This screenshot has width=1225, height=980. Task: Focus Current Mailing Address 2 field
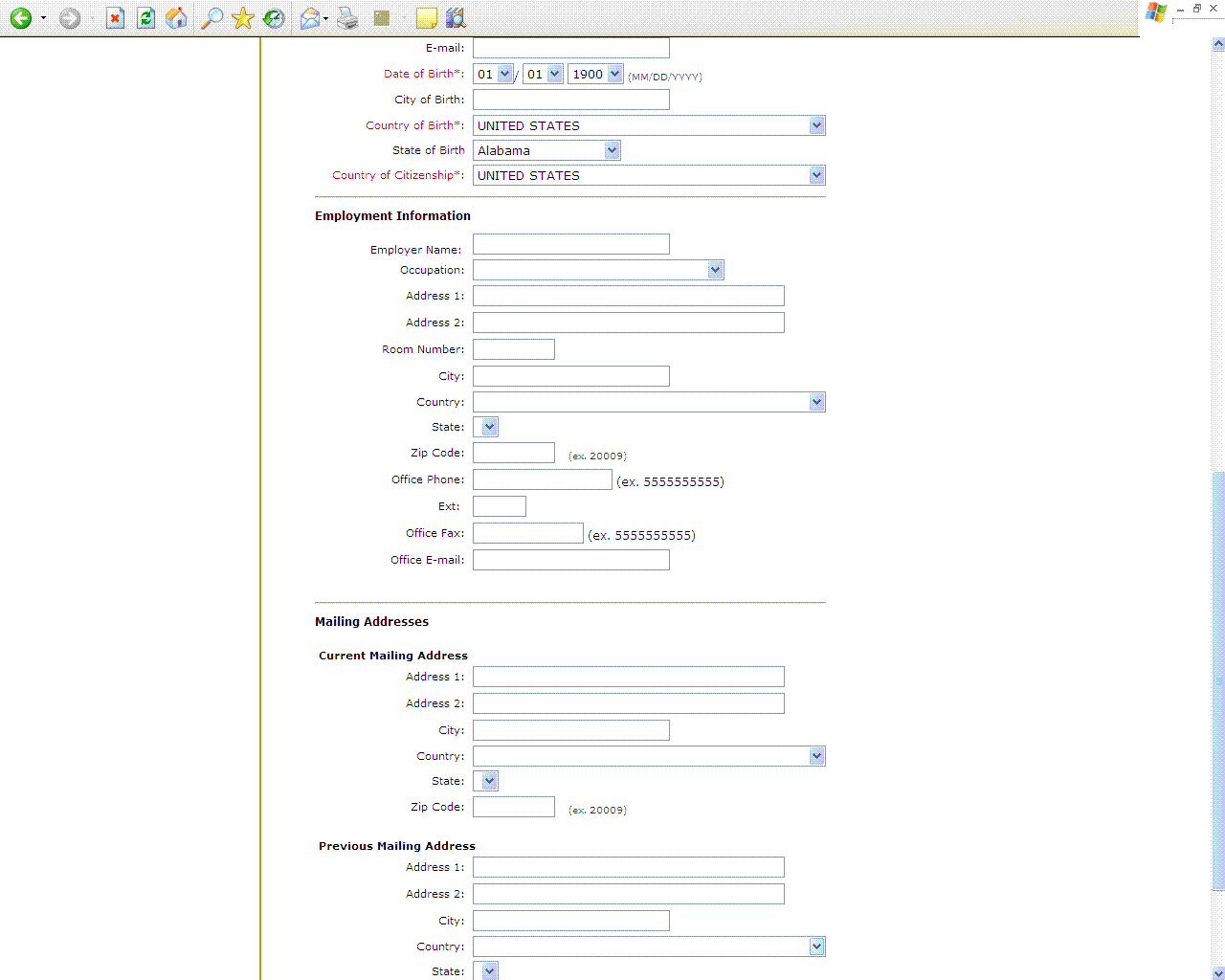tap(629, 703)
